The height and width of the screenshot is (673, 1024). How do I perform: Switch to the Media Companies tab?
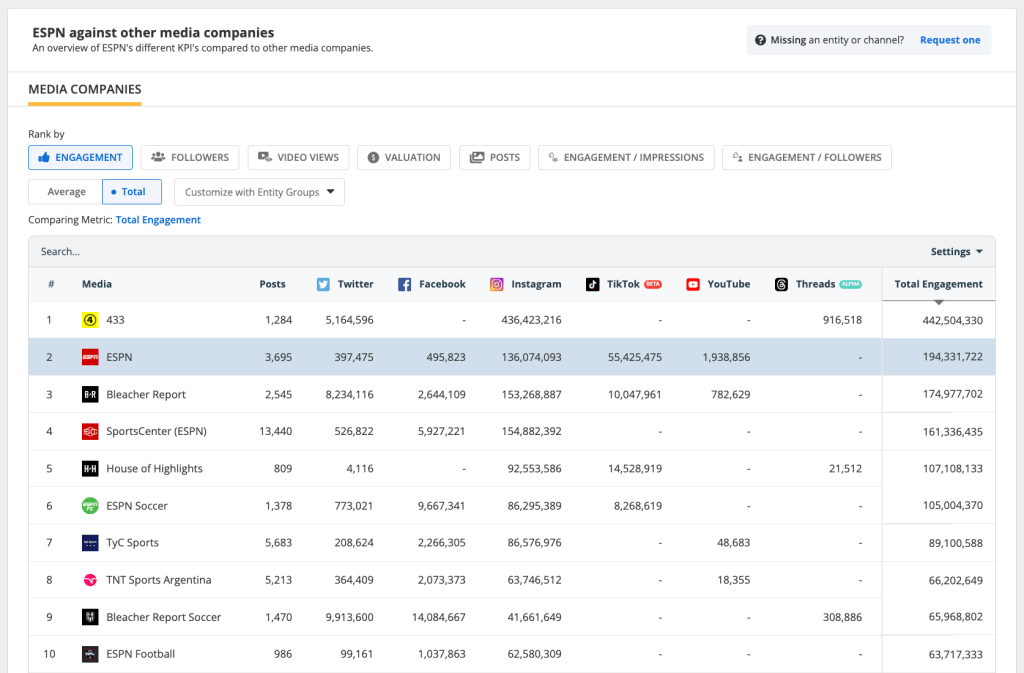[85, 89]
